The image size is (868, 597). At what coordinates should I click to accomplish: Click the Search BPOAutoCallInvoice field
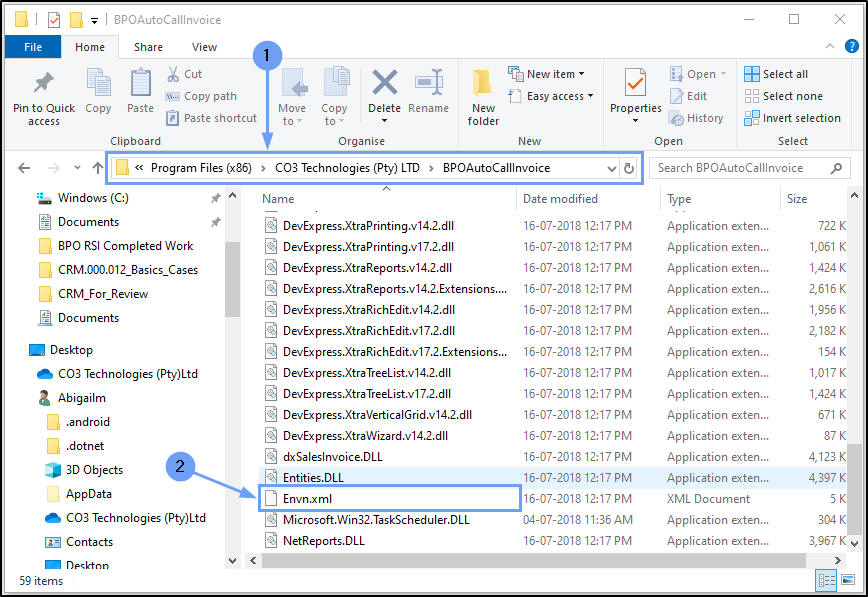click(740, 168)
